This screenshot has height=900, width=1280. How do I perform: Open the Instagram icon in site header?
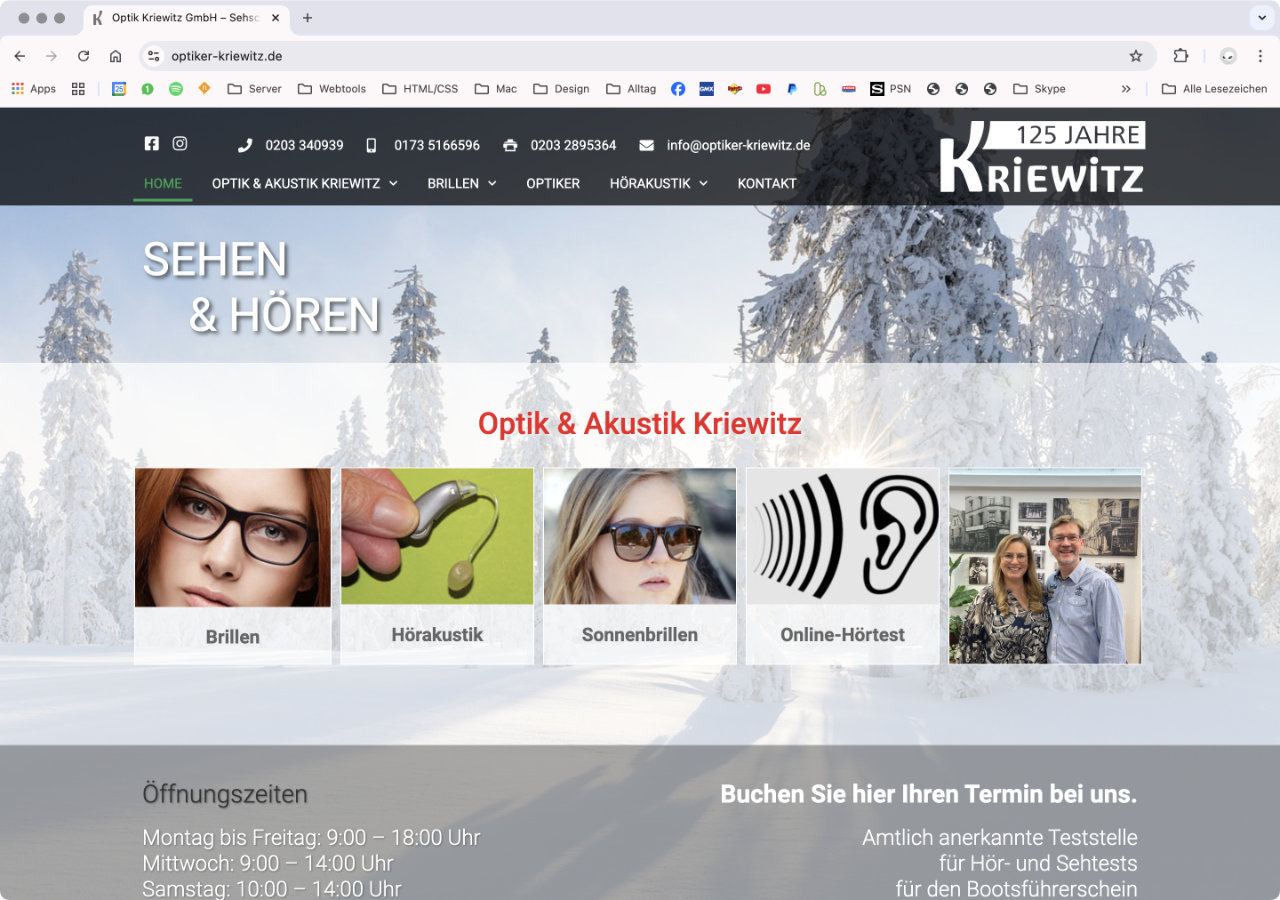pyautogui.click(x=180, y=143)
